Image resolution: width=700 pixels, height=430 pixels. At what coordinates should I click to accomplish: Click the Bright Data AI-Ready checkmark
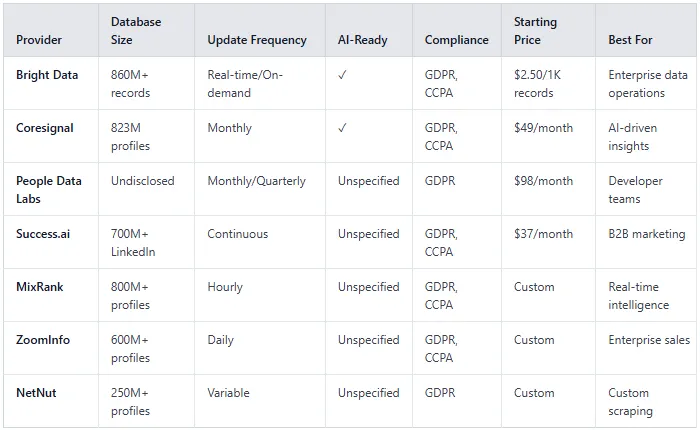pos(342,75)
